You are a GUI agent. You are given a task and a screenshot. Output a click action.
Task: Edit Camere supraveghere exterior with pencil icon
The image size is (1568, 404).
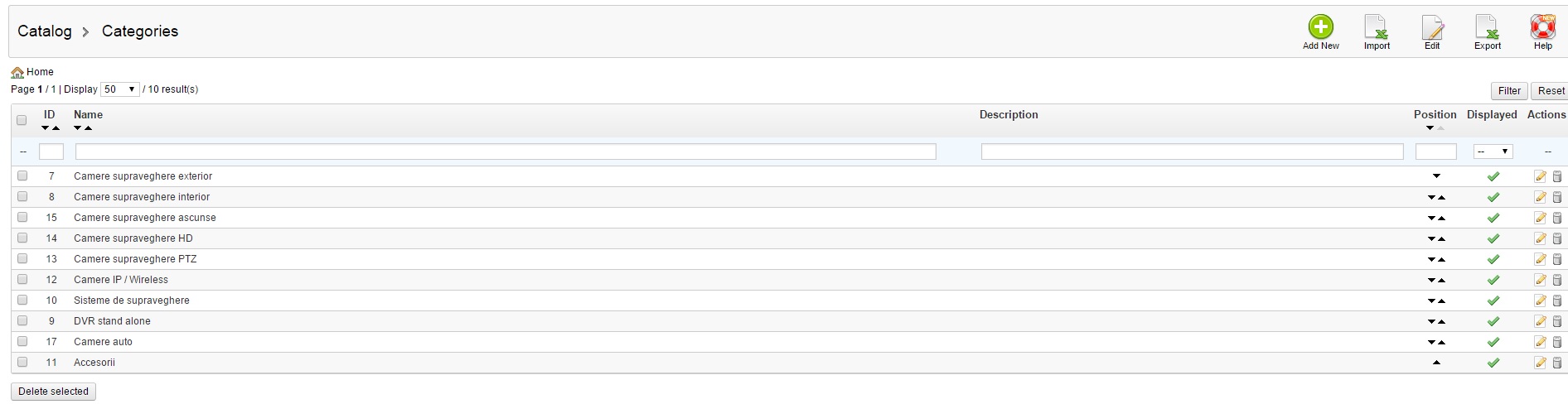[1540, 176]
